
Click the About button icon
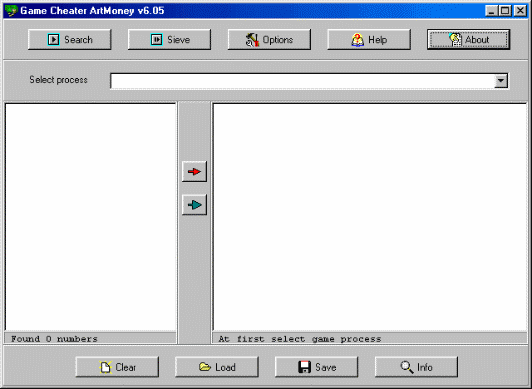pos(455,39)
